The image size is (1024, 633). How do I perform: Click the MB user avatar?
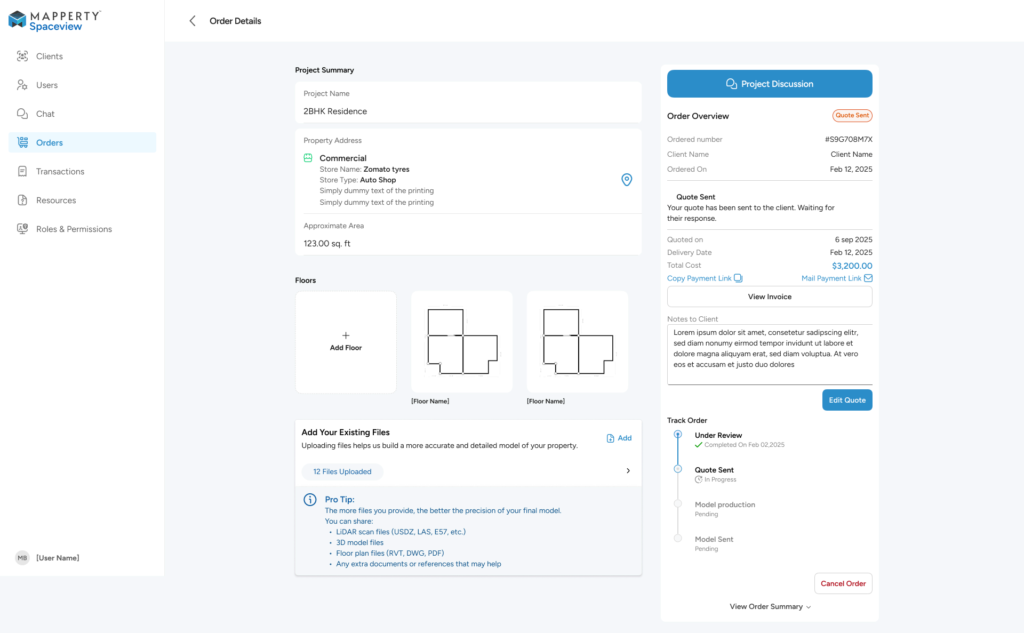coord(22,558)
